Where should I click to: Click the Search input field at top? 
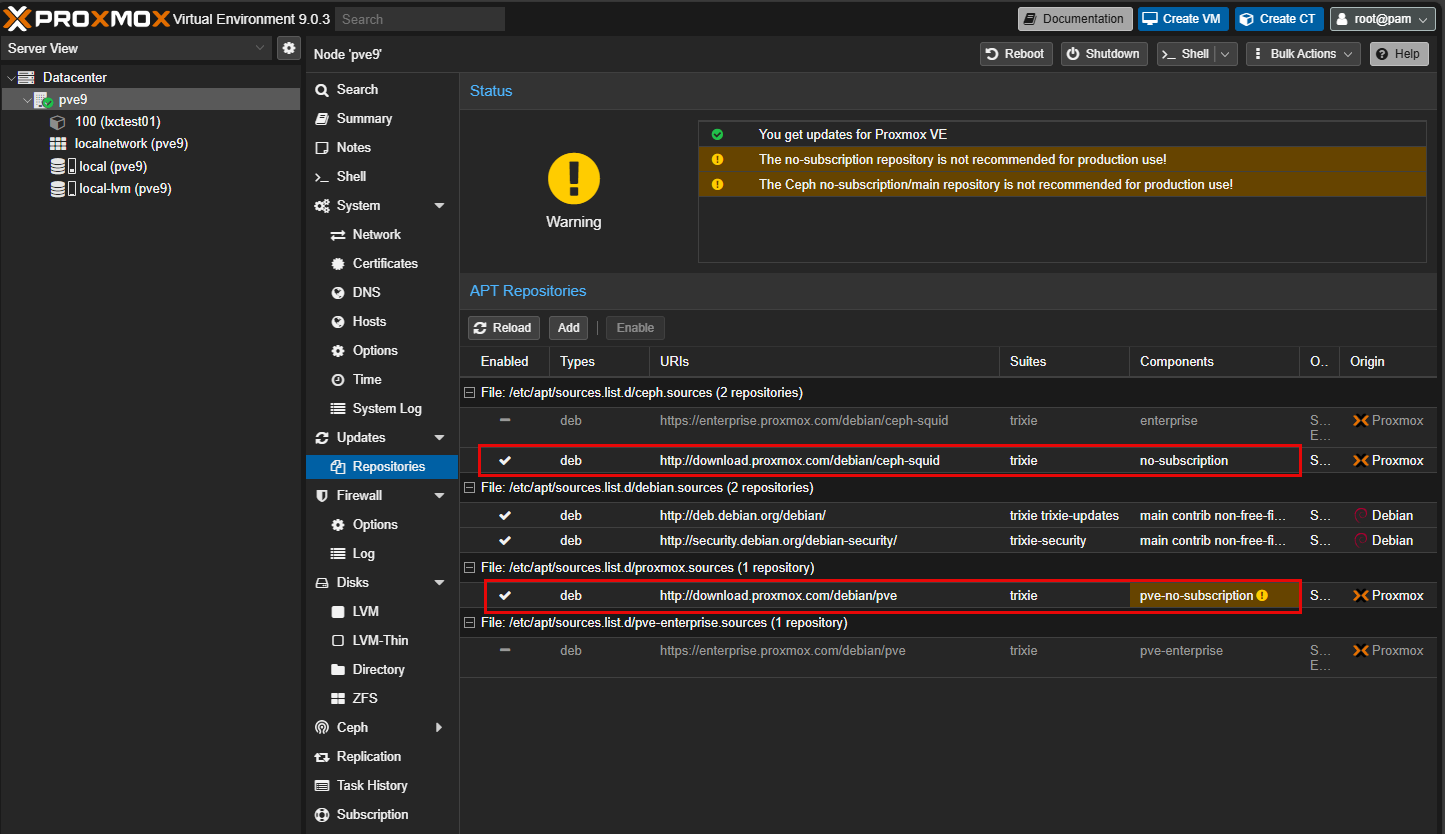coord(419,19)
